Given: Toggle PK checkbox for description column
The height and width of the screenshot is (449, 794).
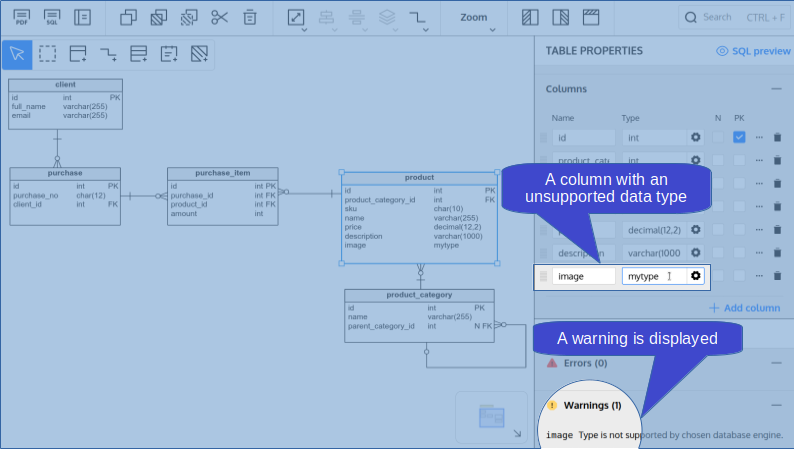Looking at the screenshot, I should (x=739, y=253).
